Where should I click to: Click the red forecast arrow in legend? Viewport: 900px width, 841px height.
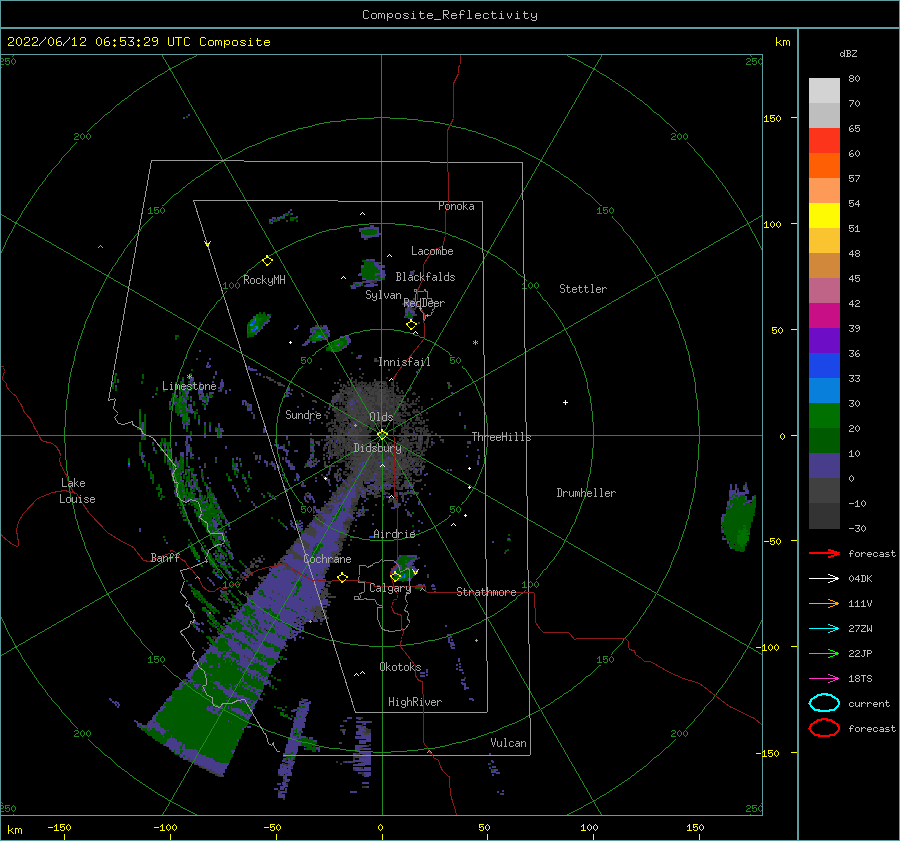click(824, 553)
